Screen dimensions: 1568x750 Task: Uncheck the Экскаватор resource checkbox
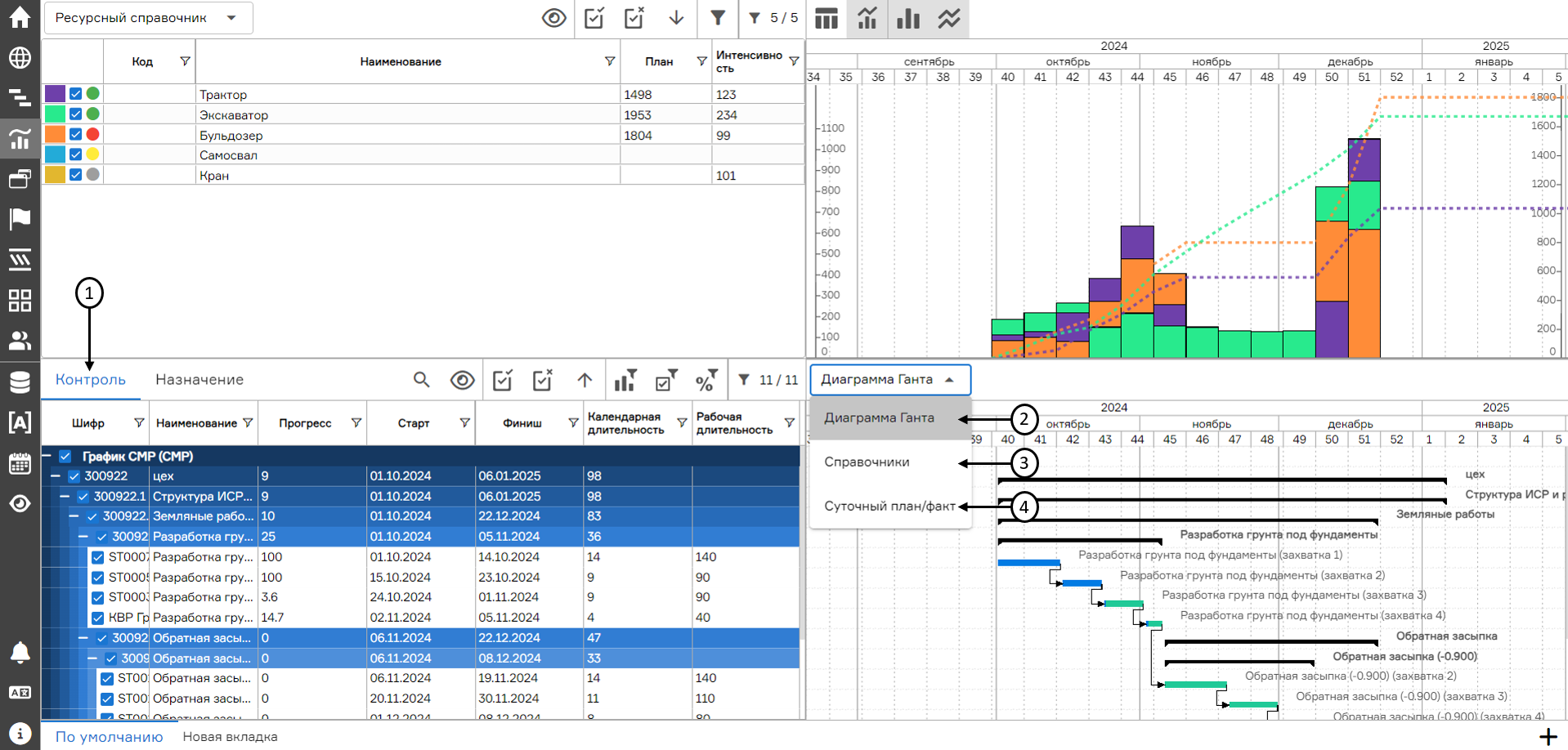click(x=75, y=114)
